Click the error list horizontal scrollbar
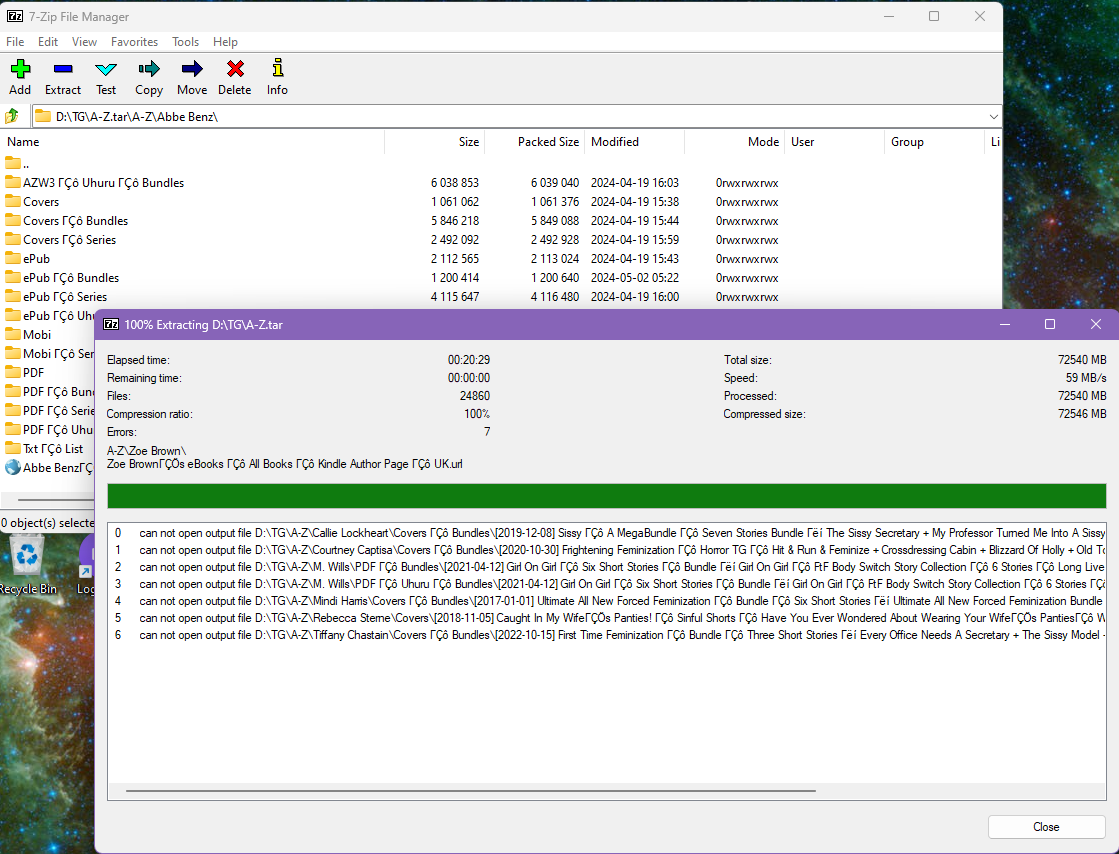 pyautogui.click(x=470, y=791)
